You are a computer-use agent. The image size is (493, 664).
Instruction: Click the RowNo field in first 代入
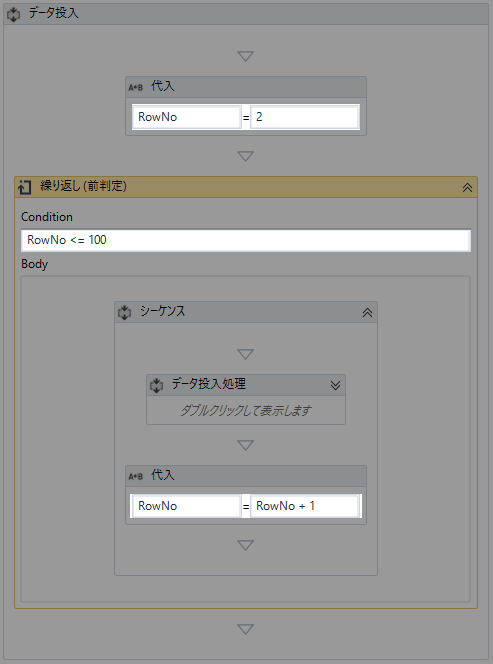186,117
